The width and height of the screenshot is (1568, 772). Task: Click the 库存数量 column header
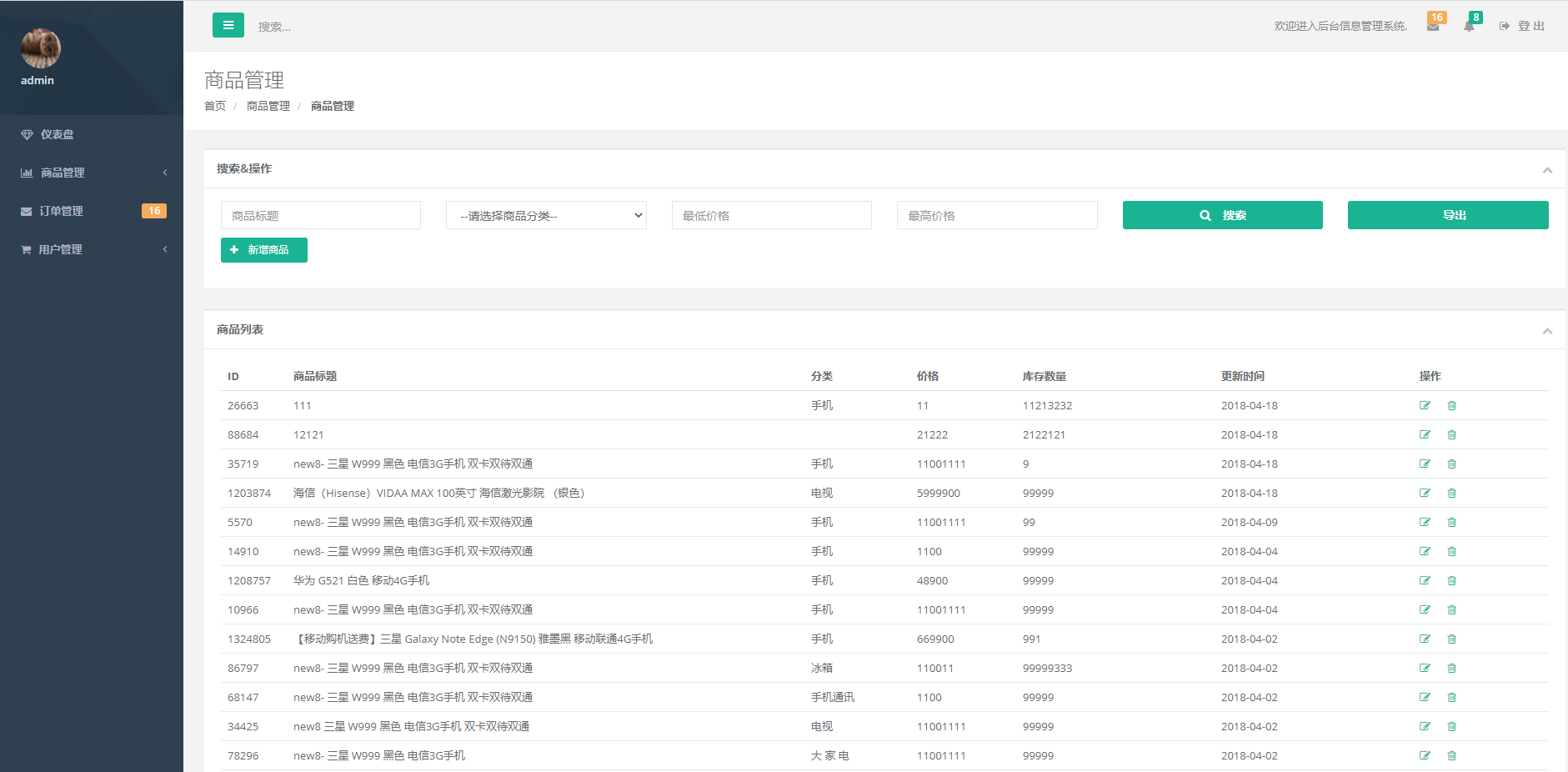tap(1044, 376)
